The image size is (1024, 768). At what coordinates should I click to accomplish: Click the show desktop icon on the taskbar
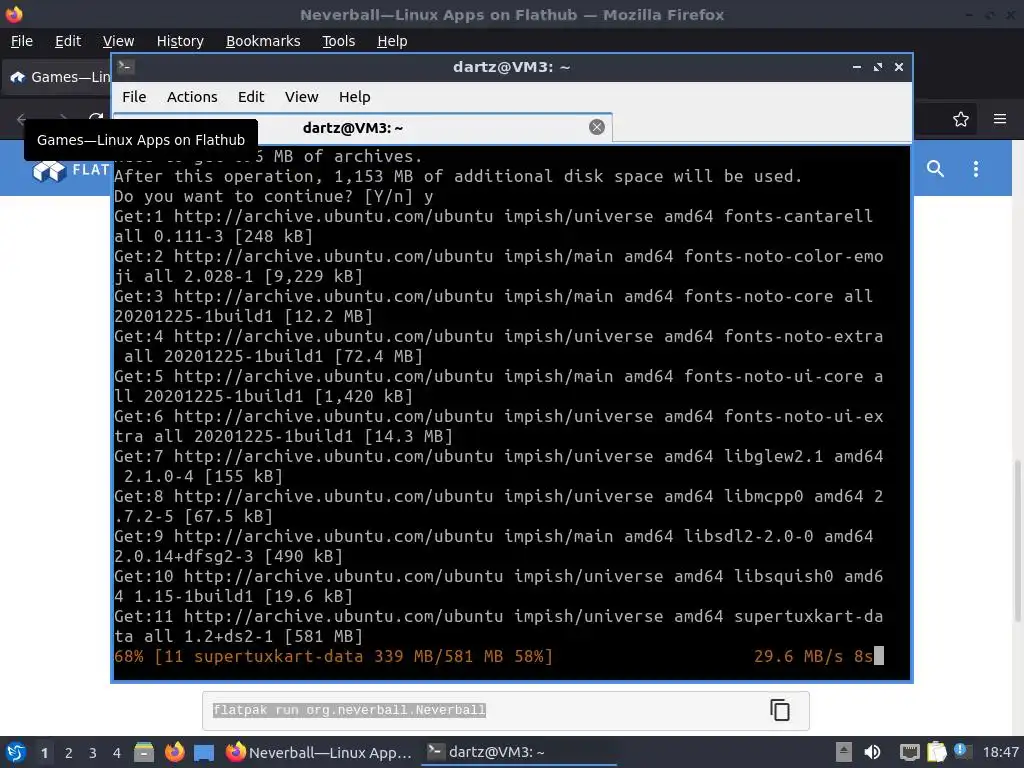204,752
